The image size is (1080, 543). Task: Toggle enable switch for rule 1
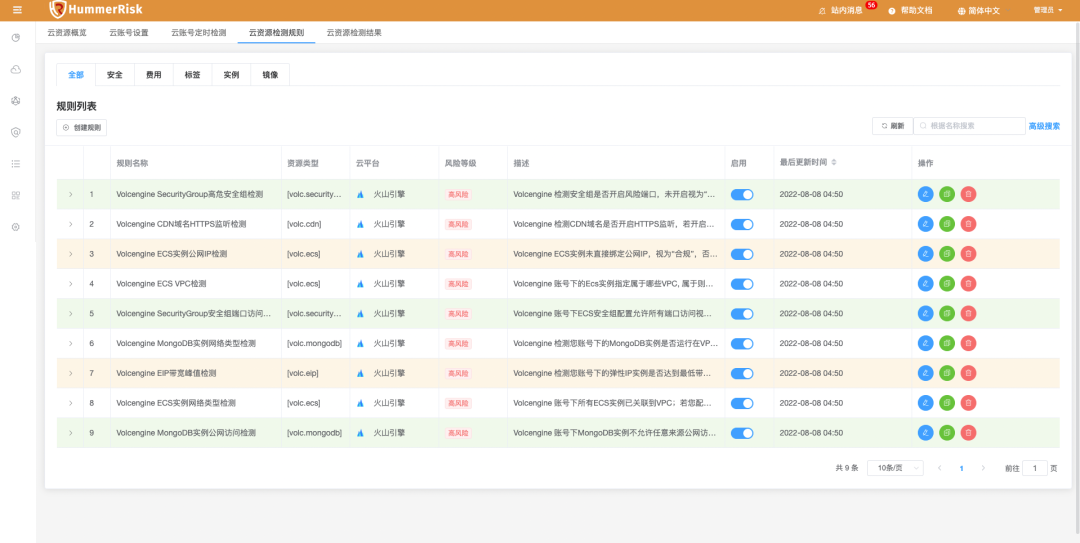(742, 194)
